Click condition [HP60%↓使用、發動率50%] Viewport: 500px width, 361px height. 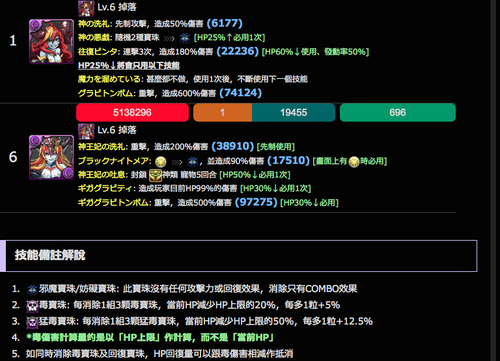point(315,52)
